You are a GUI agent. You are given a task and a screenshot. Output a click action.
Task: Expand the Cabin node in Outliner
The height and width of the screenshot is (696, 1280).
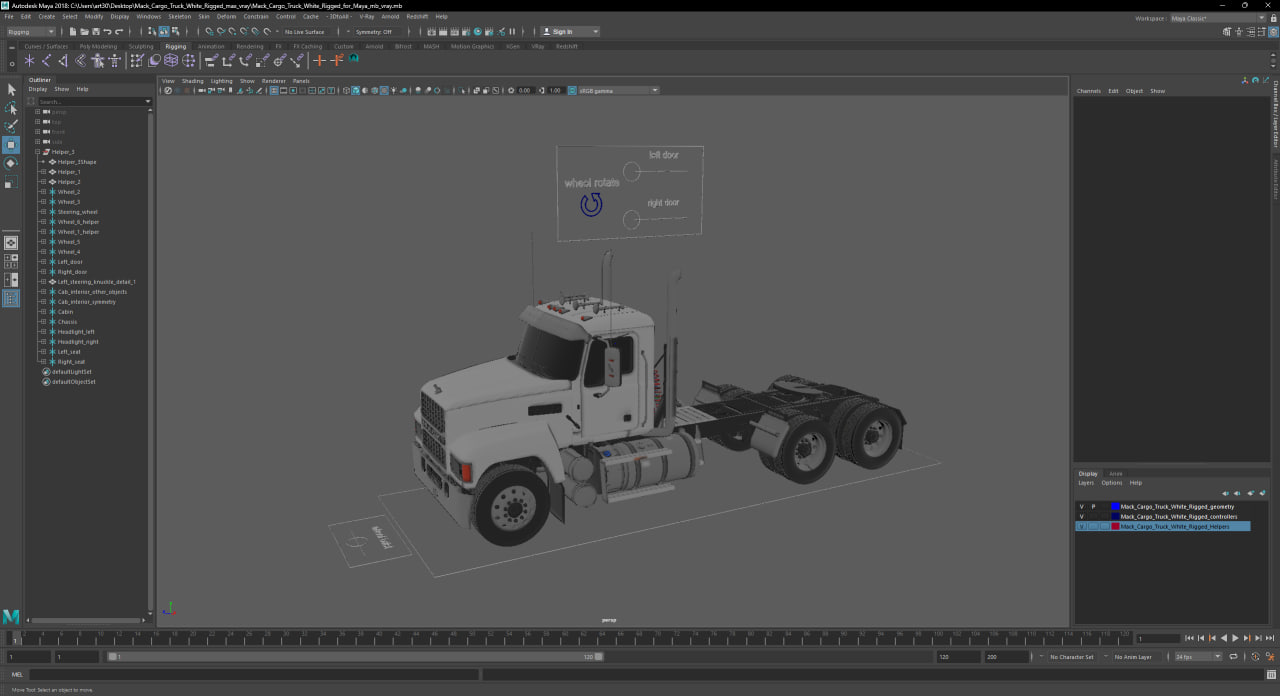(x=42, y=312)
